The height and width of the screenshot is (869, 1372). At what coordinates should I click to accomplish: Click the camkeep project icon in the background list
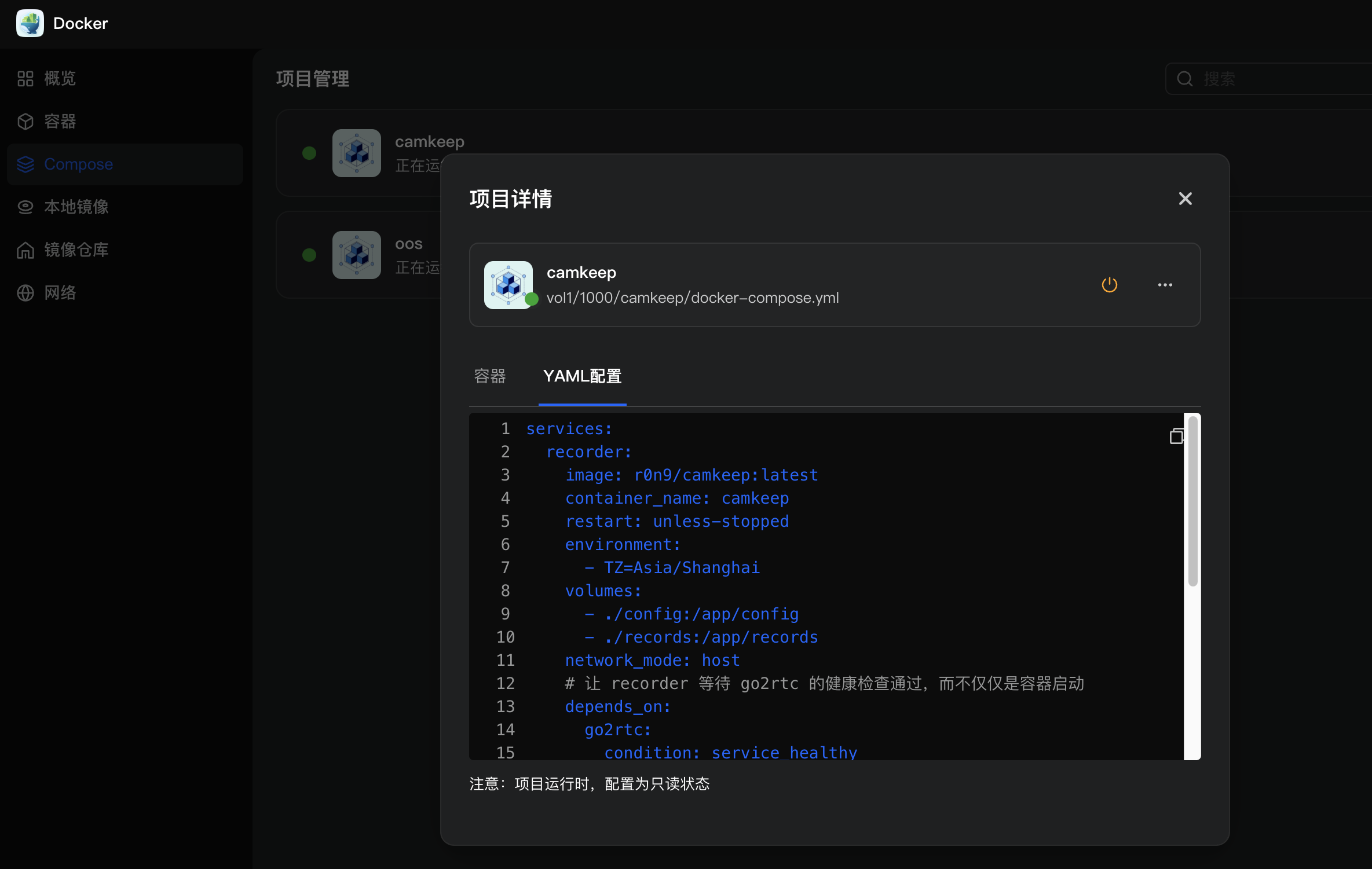[x=357, y=153]
